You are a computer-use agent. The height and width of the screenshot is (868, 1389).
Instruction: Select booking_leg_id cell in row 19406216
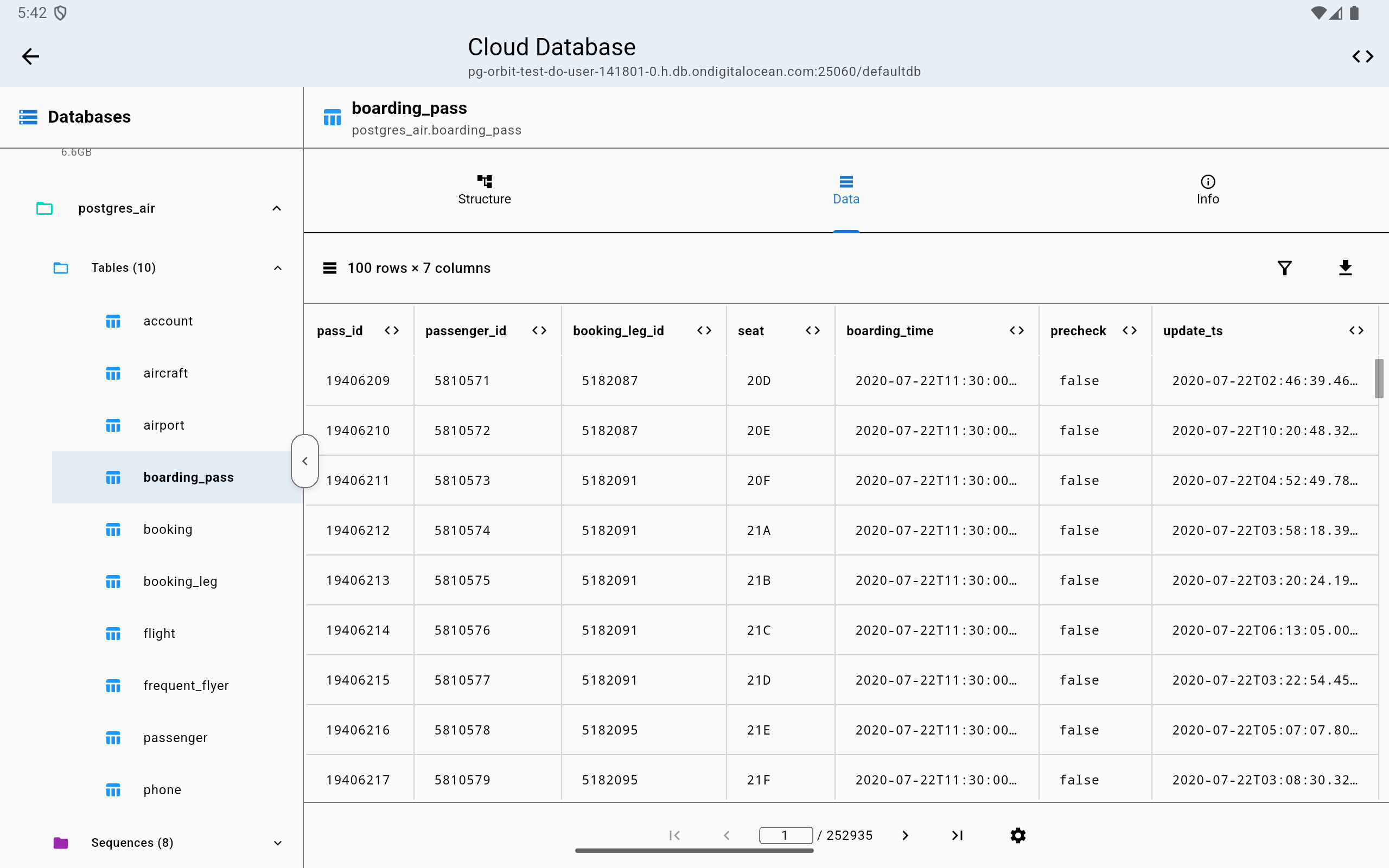[643, 730]
